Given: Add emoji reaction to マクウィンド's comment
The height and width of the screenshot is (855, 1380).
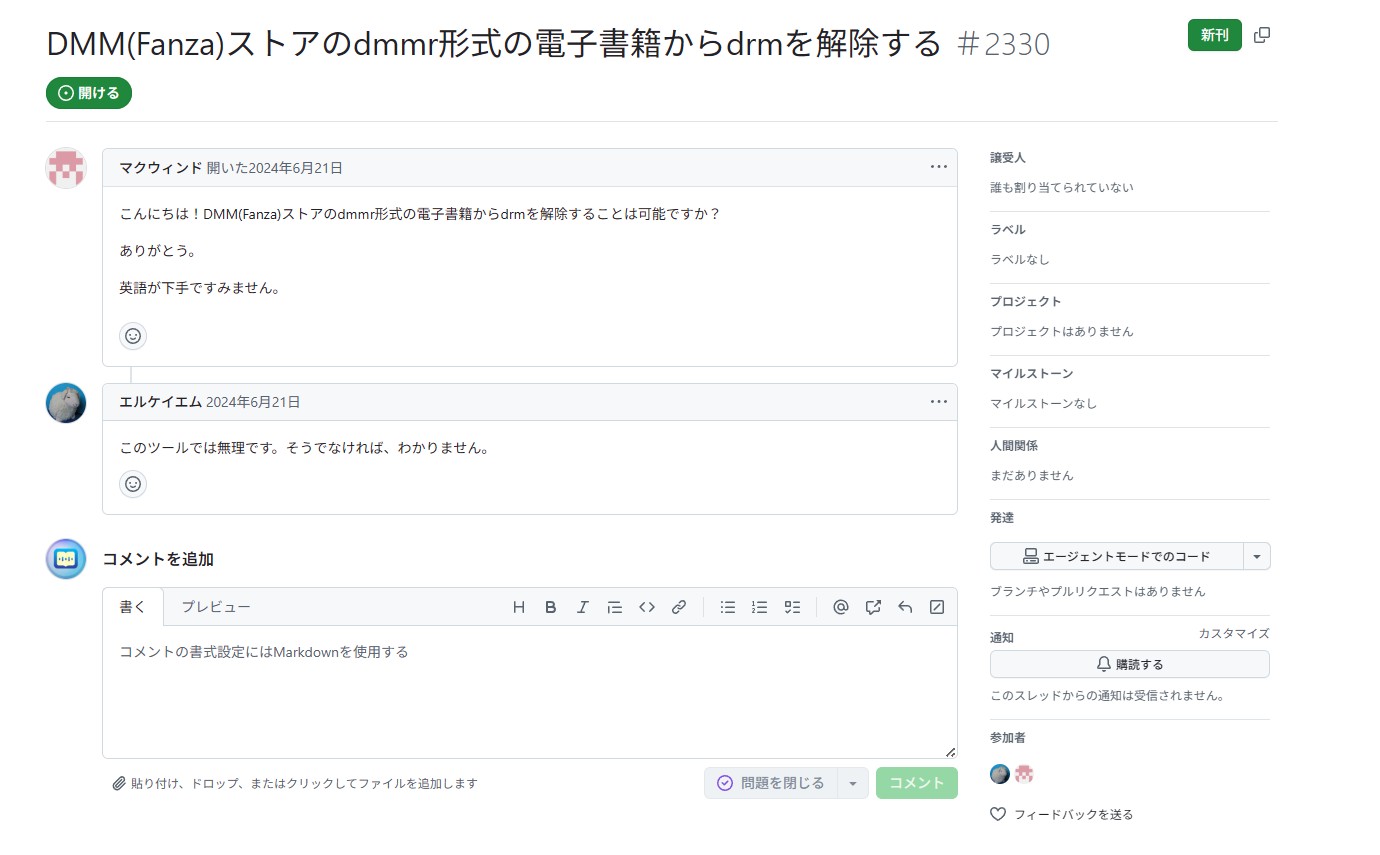Looking at the screenshot, I should click(133, 336).
